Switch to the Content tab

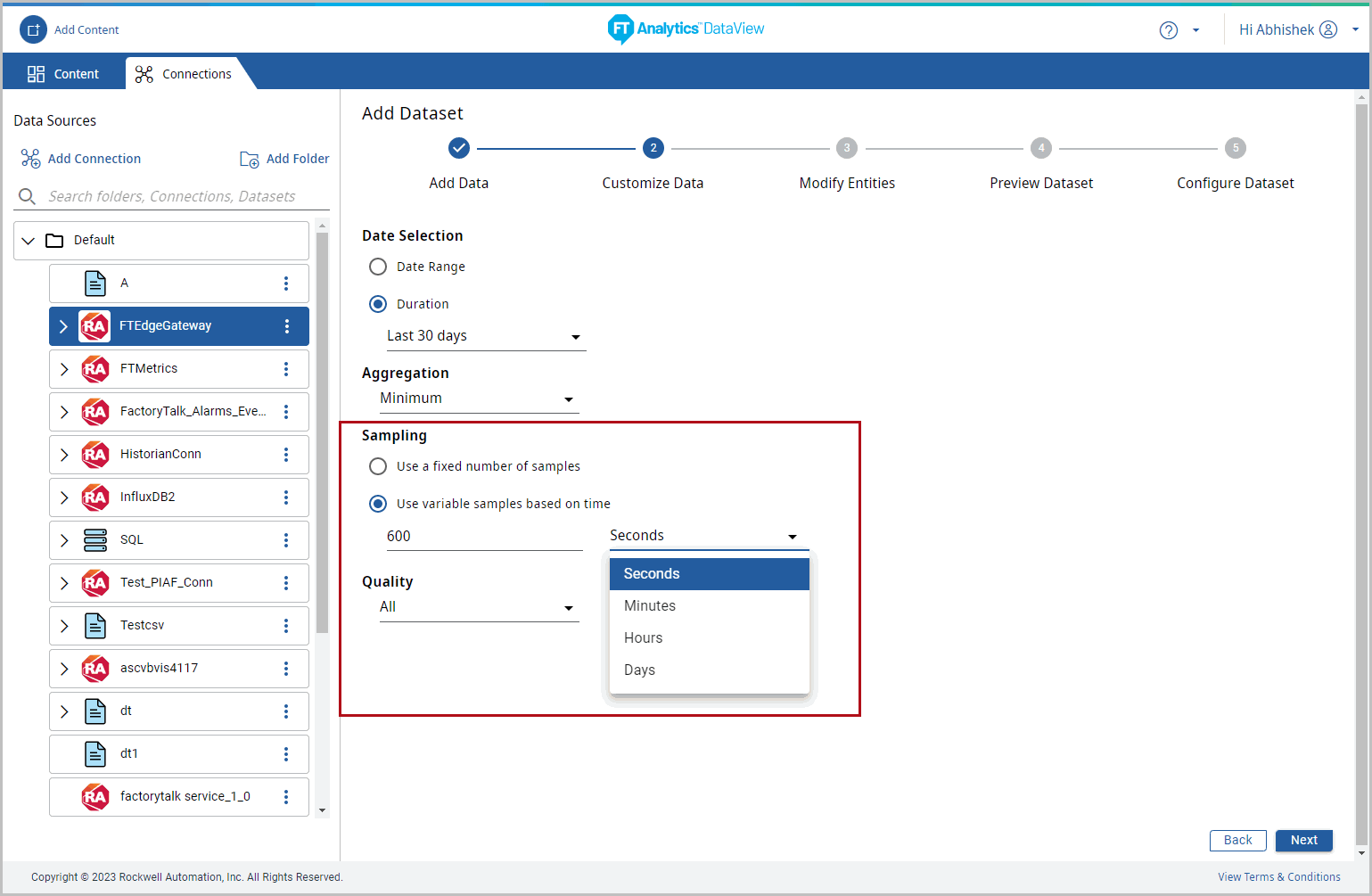64,74
